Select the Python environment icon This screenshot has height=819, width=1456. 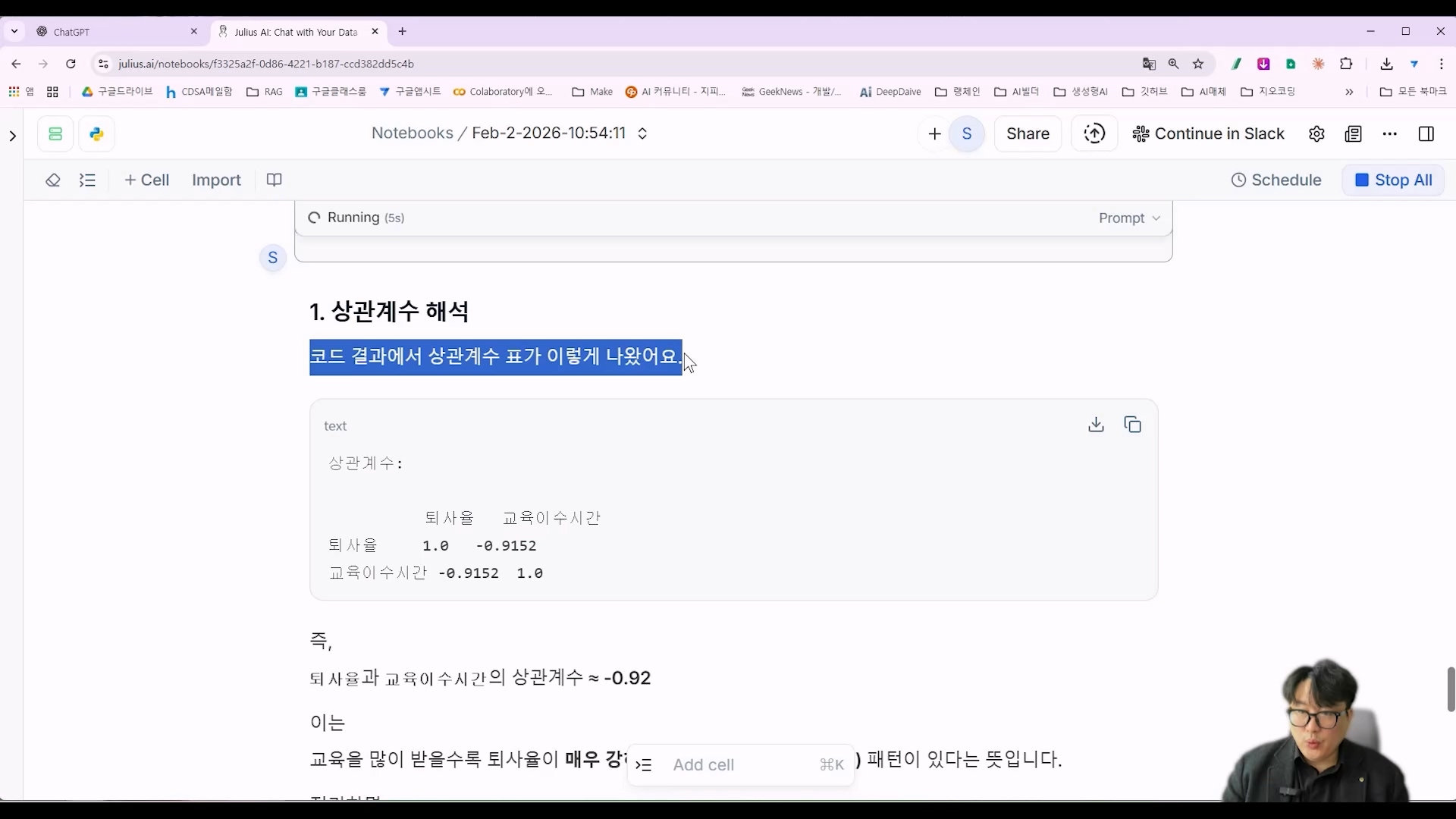[96, 133]
